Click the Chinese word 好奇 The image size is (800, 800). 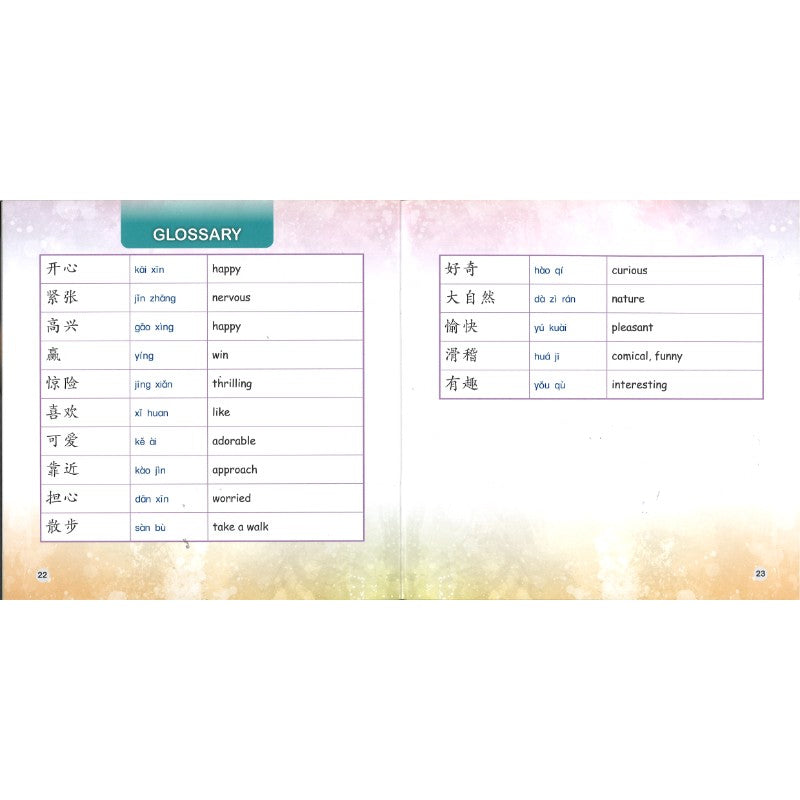(x=462, y=270)
